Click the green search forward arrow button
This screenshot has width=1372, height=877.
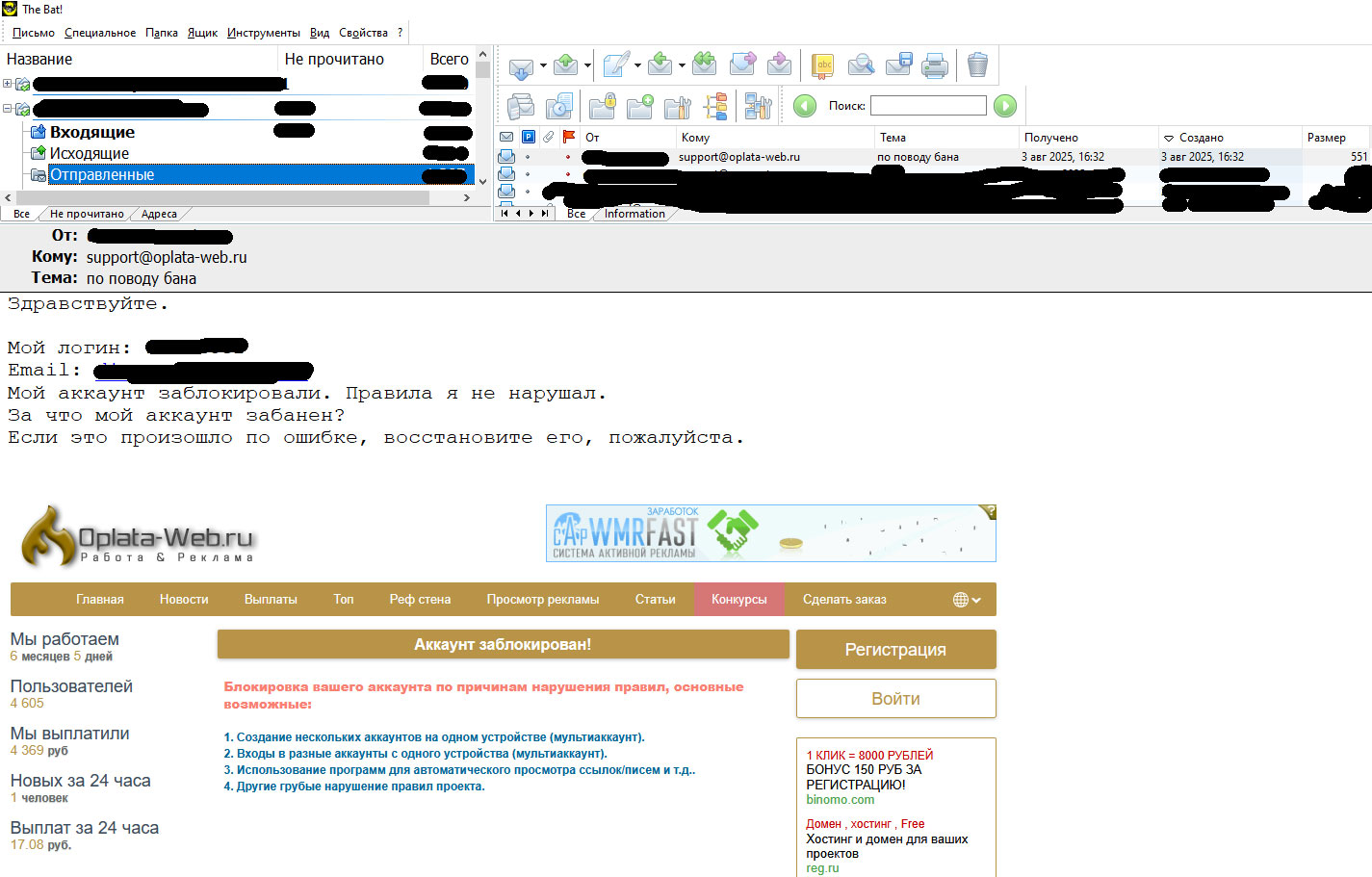click(1004, 106)
